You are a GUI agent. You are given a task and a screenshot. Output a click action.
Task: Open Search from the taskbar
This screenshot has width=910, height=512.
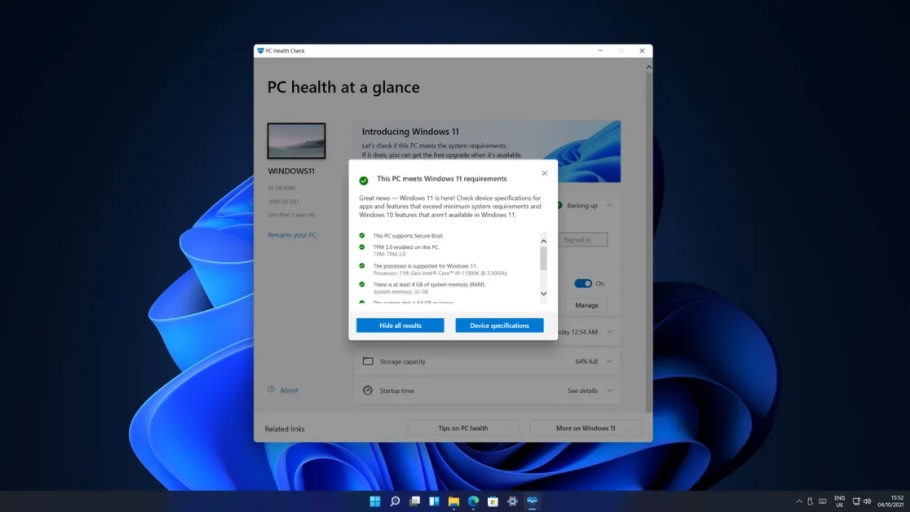tap(395, 501)
